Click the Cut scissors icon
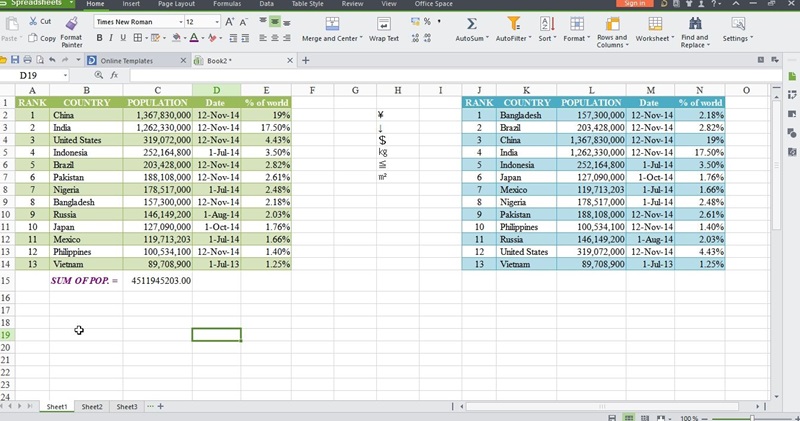 tap(33, 21)
